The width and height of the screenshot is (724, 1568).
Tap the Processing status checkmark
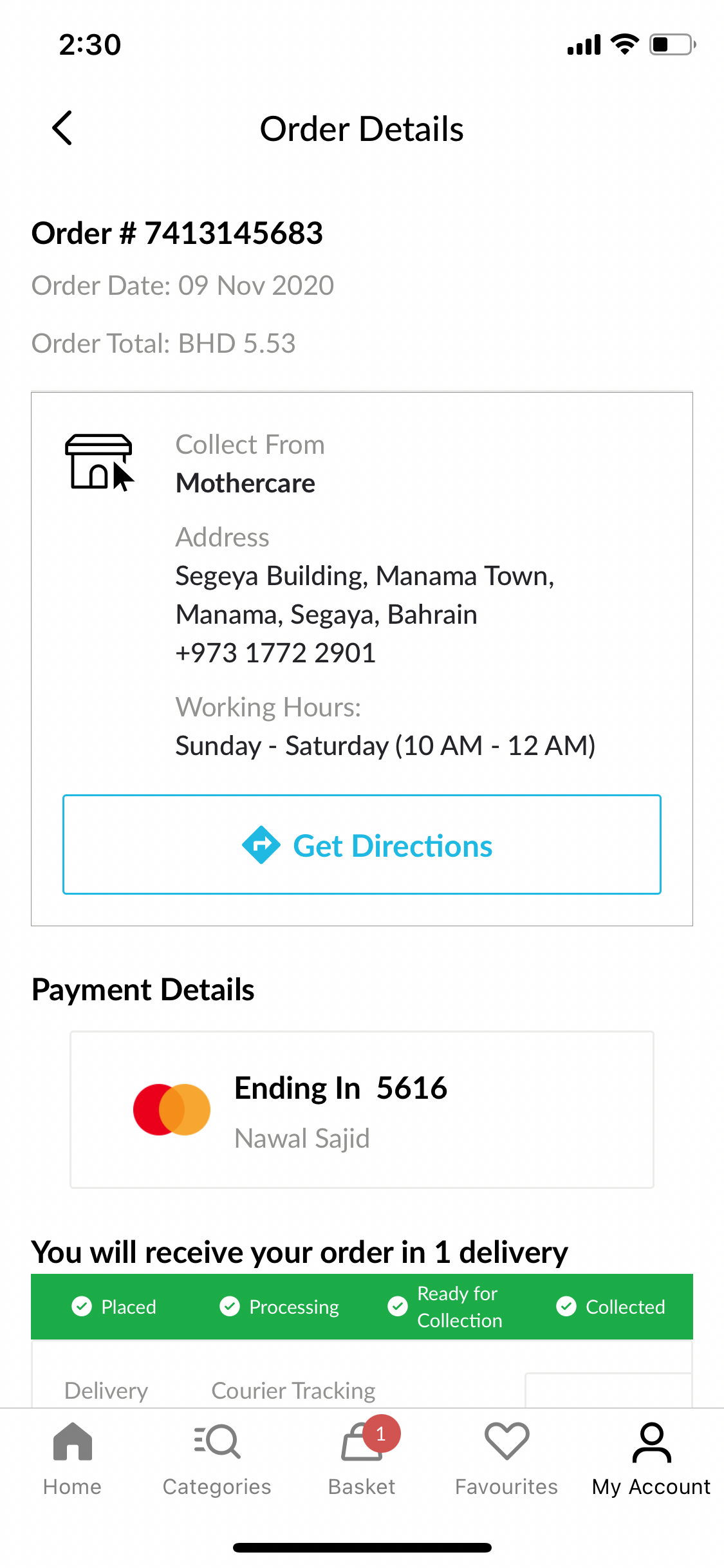pos(230,1306)
